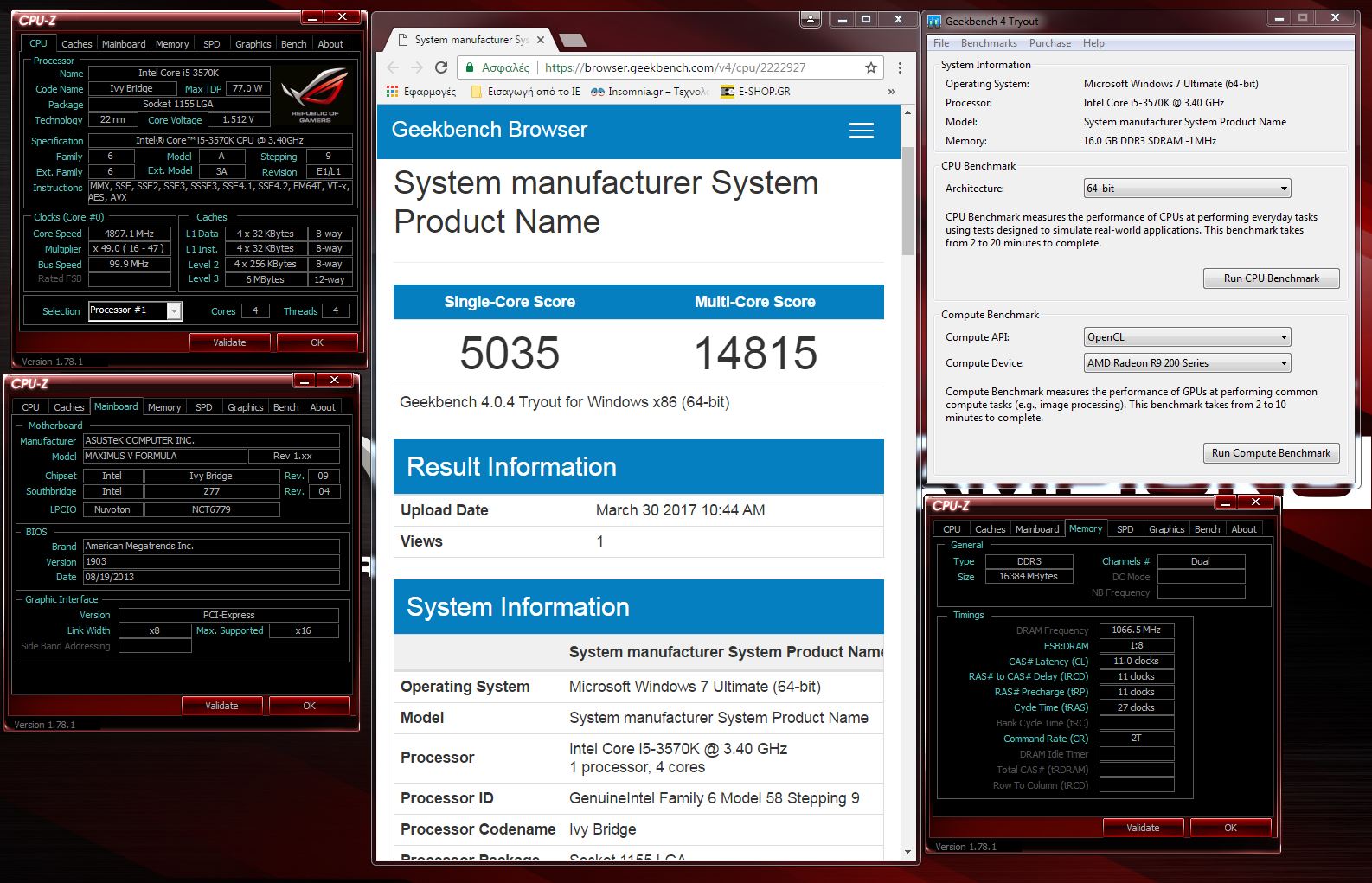Expand the Processor #1 selection dropdown

point(175,311)
